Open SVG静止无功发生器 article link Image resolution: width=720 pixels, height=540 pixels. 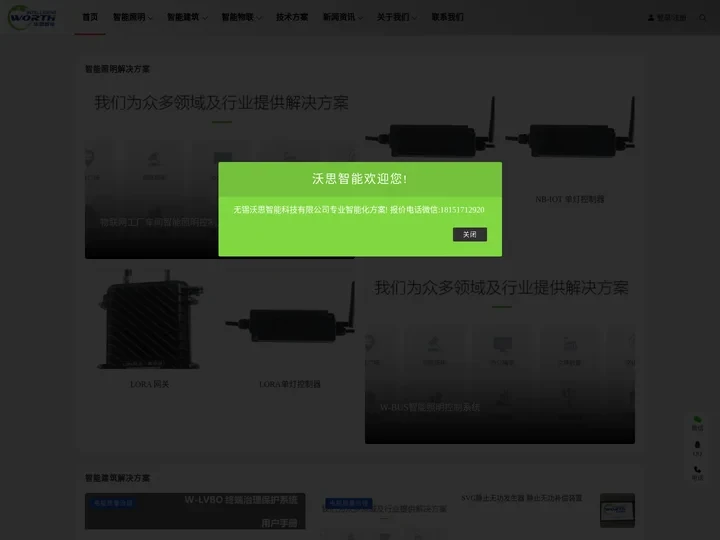tap(522, 498)
